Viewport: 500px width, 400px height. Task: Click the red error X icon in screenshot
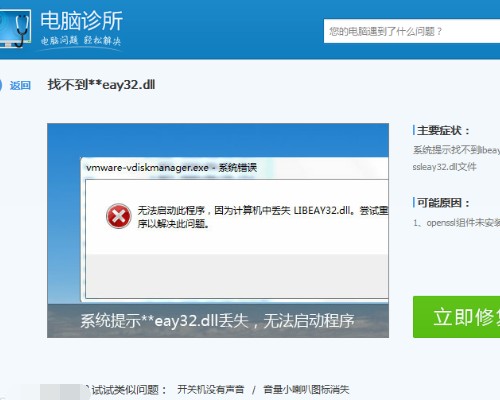pos(118,216)
